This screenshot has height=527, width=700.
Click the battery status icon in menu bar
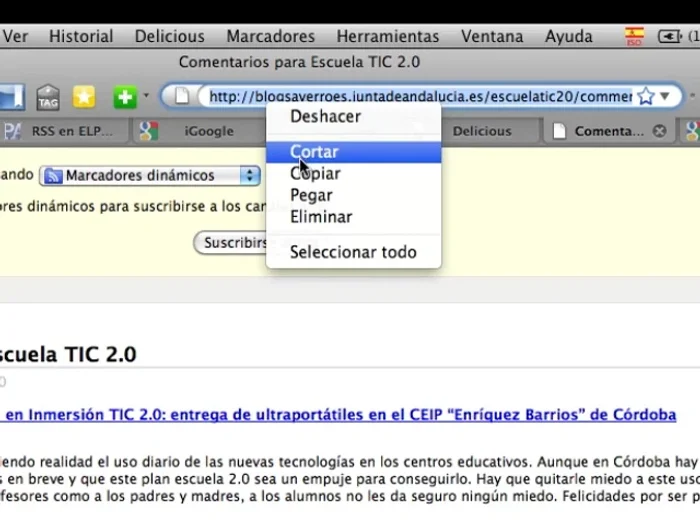point(669,36)
